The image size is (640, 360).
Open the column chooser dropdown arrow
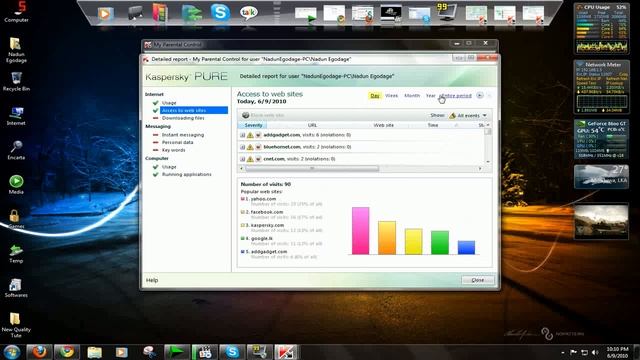click(x=488, y=125)
